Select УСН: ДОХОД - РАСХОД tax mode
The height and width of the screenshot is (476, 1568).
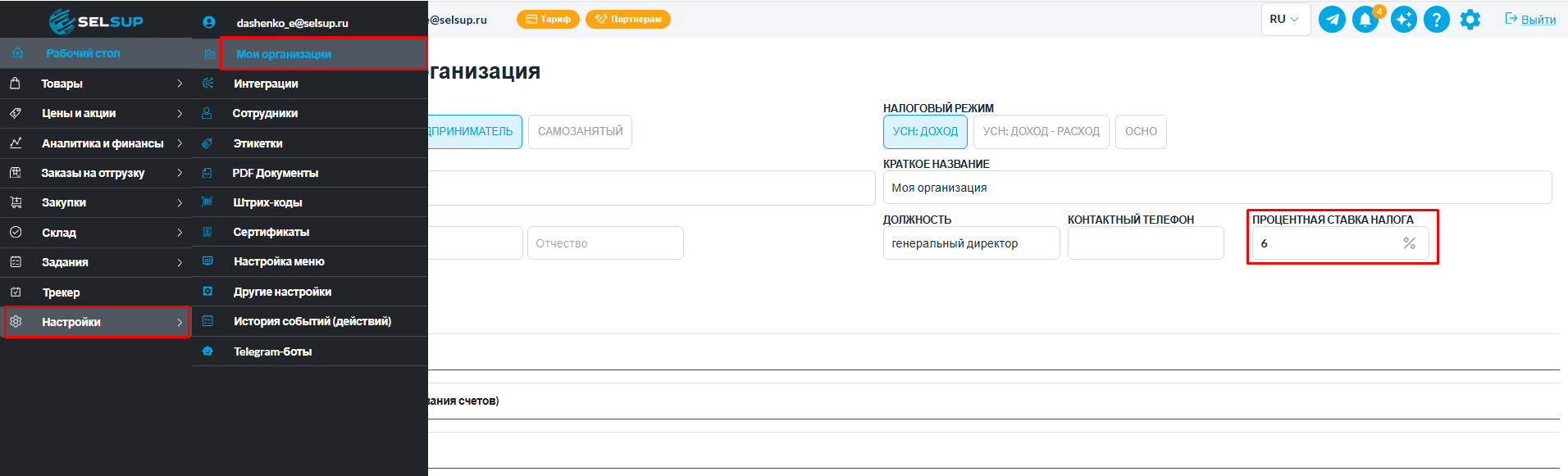pos(1042,132)
